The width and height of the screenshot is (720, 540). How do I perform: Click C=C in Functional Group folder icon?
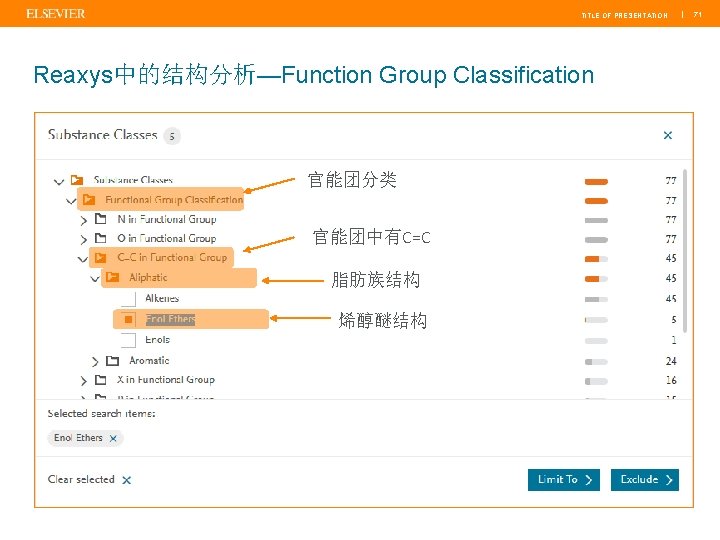pos(101,257)
